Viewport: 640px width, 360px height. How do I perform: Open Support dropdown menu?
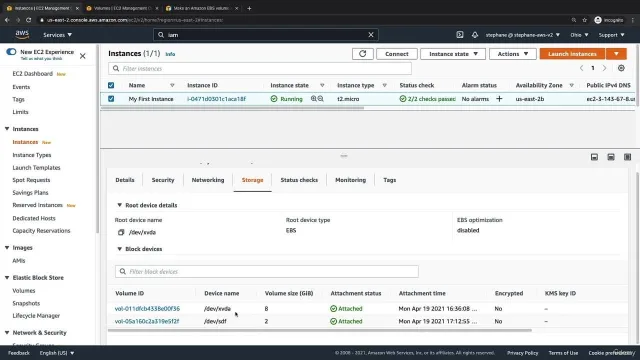pos(611,35)
